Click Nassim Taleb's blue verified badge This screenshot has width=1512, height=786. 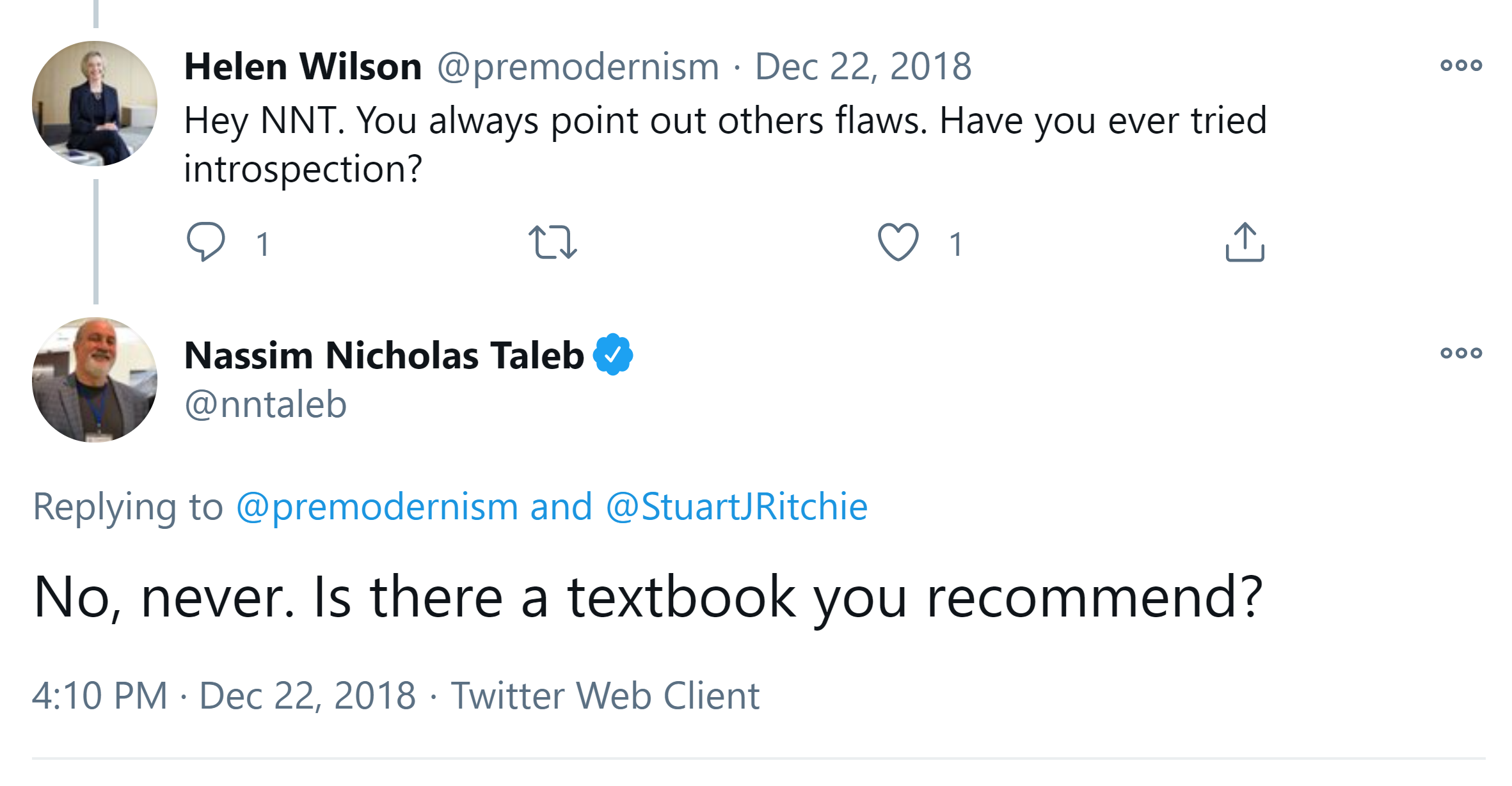(613, 354)
